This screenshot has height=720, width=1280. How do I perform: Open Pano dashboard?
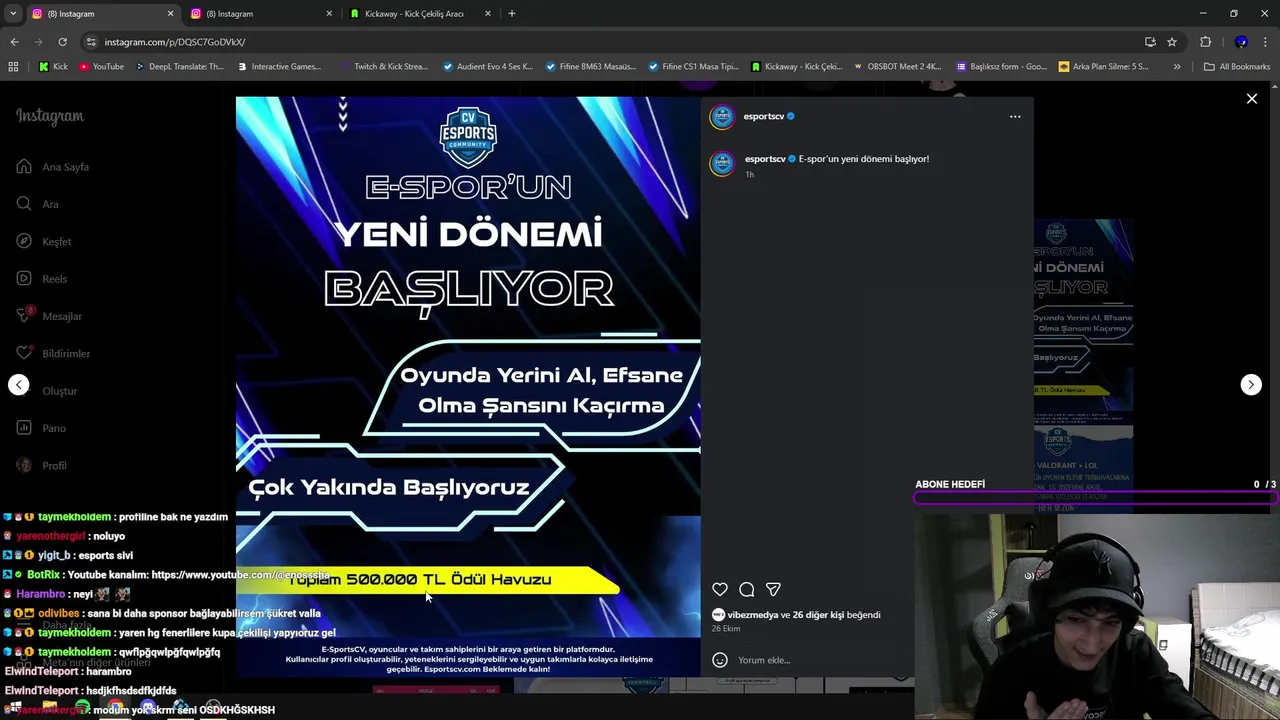point(41,428)
